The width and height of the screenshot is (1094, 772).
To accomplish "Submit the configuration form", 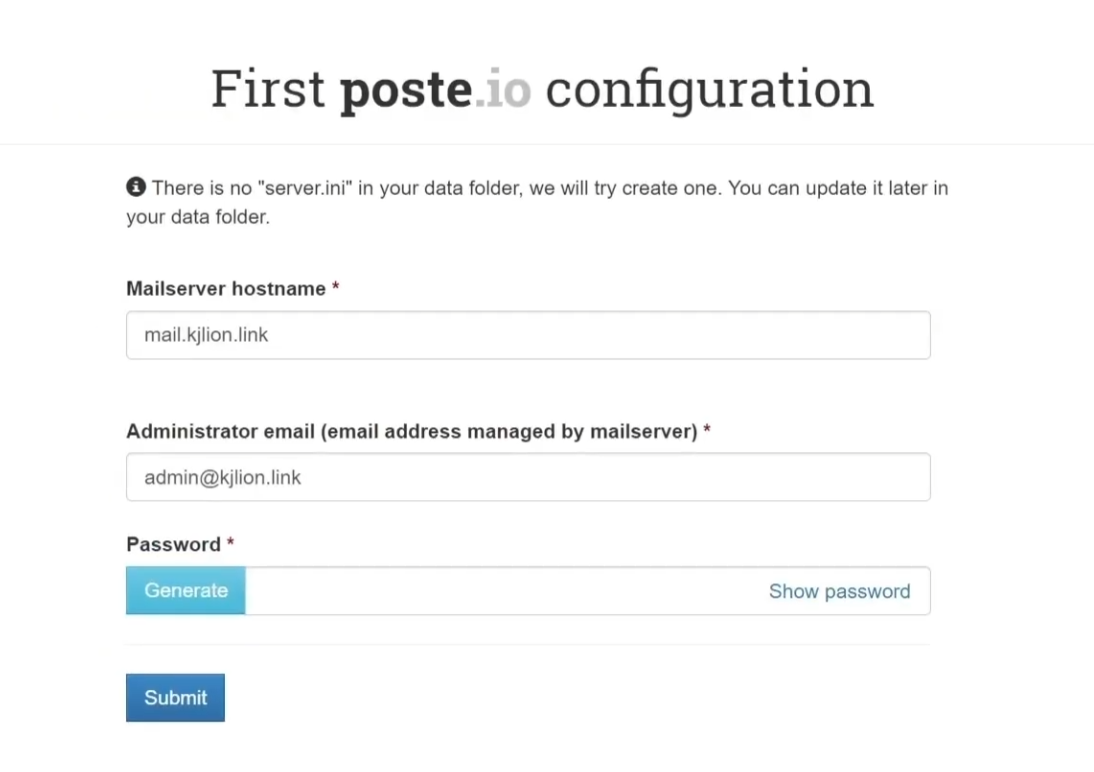I will click(x=175, y=697).
